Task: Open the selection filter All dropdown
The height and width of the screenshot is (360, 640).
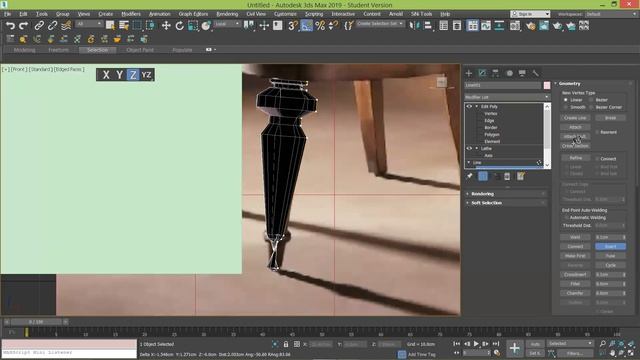Action: [x=88, y=24]
